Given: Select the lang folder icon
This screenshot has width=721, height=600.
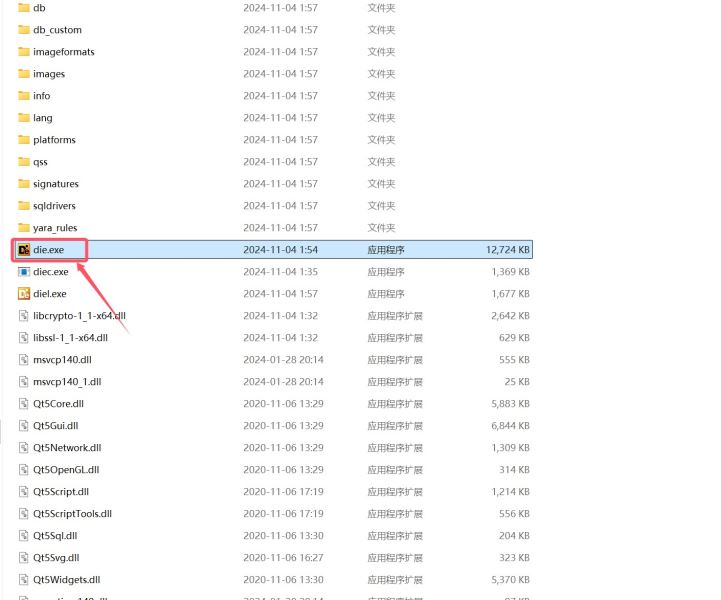Looking at the screenshot, I should [24, 118].
